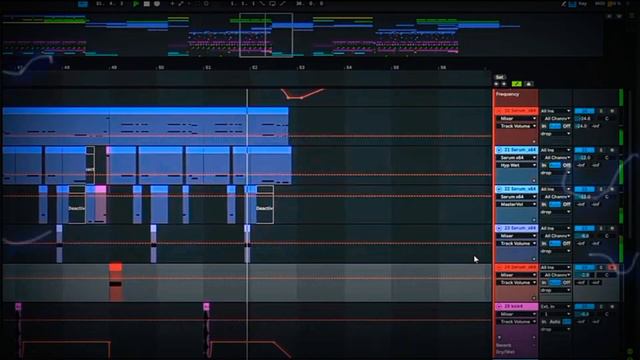Click bar 50 on the beat-time ruler

[161, 67]
